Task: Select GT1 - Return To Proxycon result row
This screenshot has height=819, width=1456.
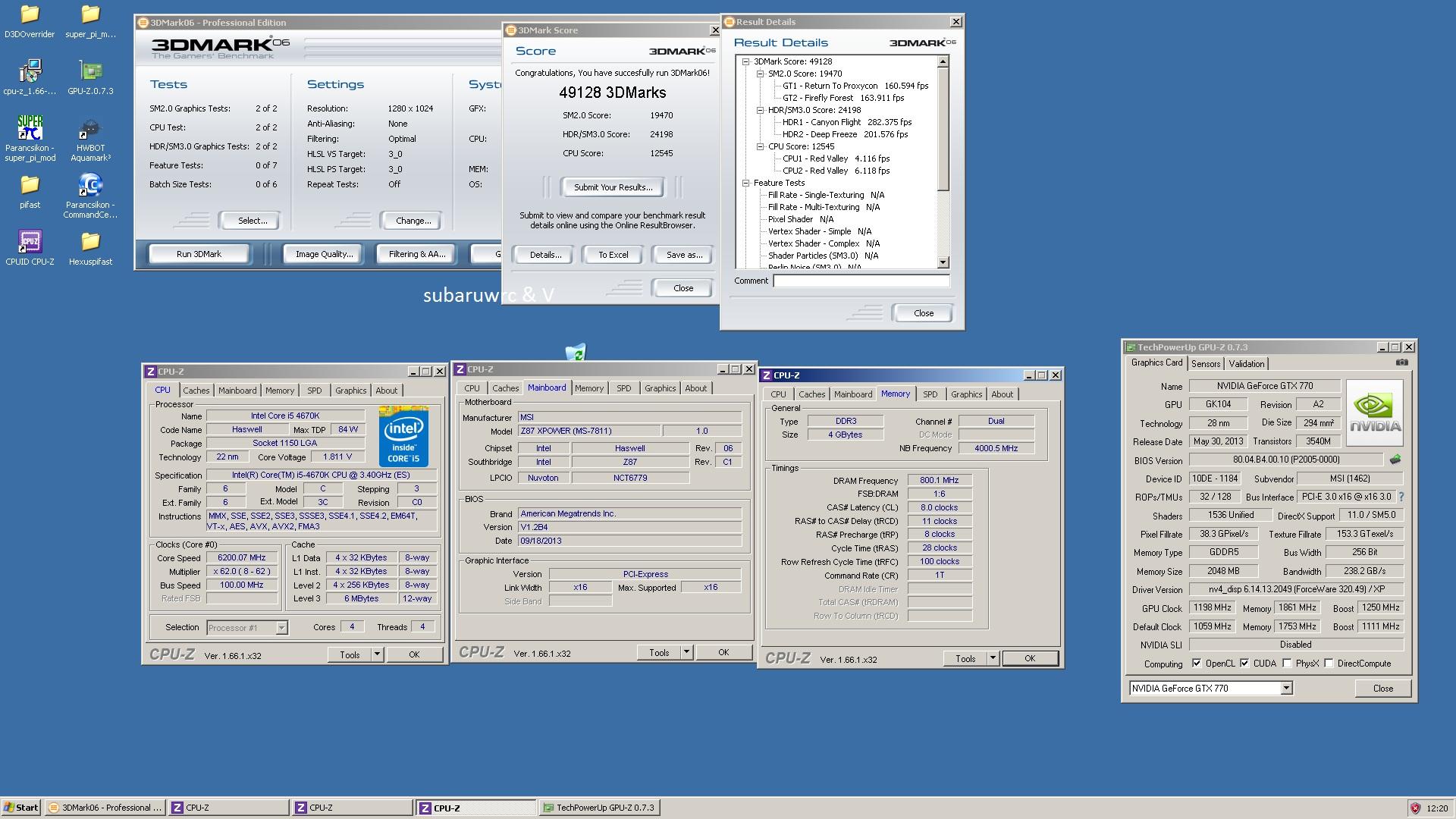Action: point(855,86)
